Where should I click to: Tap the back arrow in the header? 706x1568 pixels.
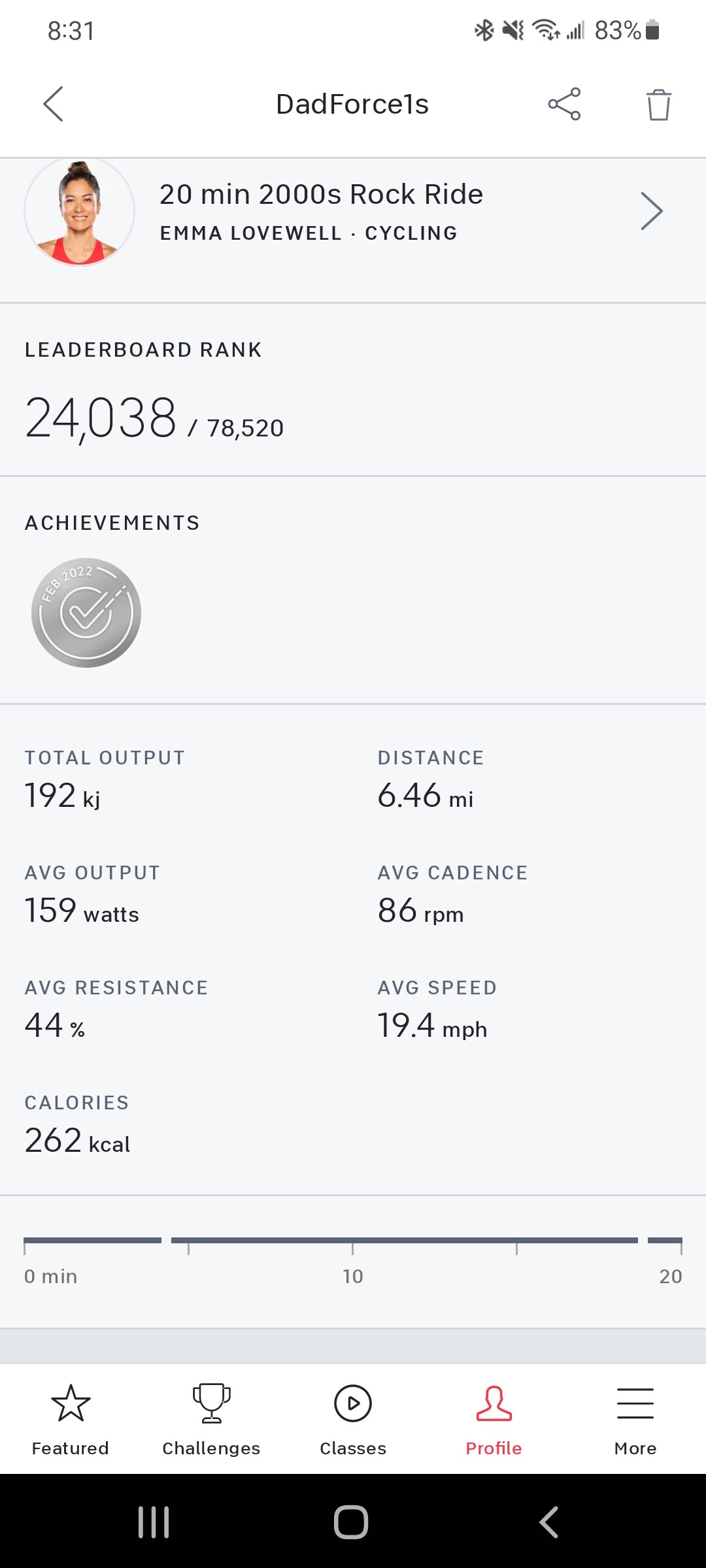54,104
